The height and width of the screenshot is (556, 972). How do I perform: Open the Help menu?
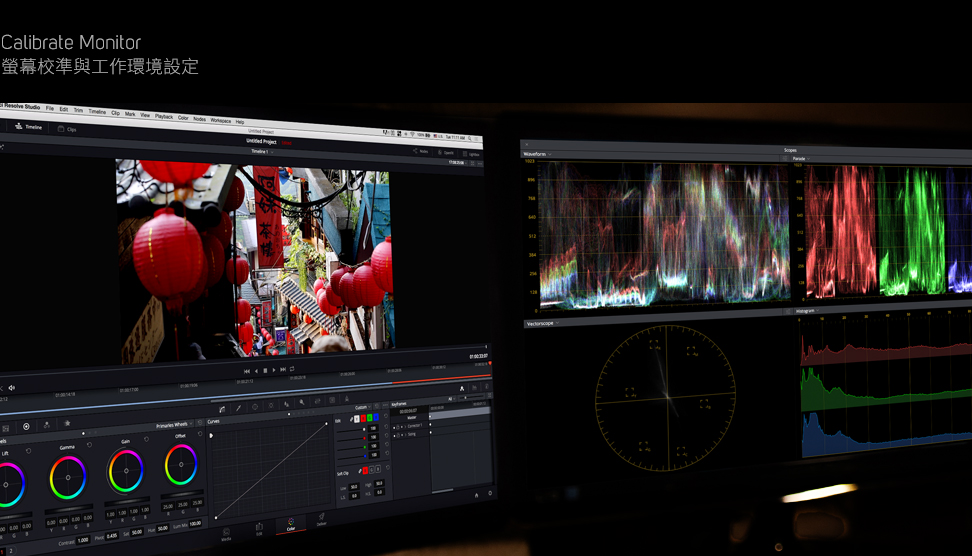coord(240,122)
